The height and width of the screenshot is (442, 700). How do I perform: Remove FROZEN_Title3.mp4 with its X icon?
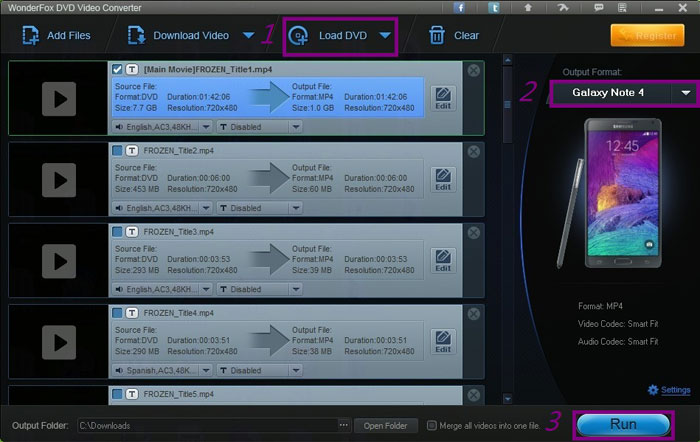[474, 233]
